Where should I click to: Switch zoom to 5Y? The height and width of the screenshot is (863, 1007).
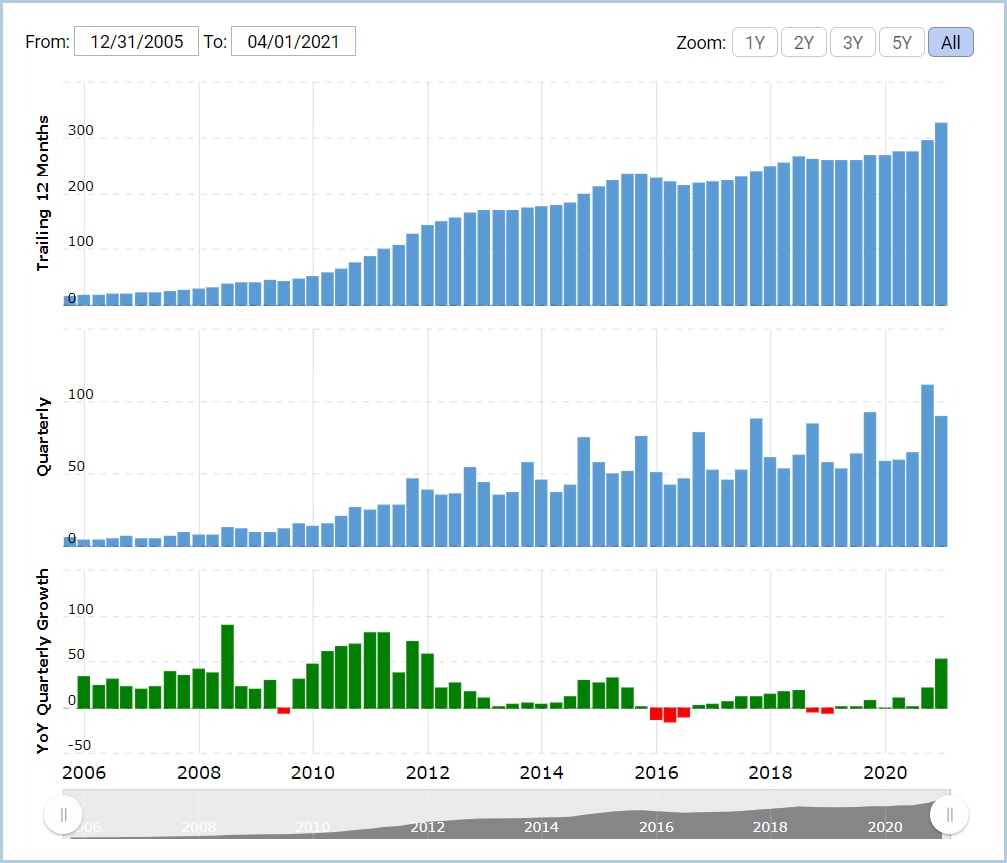901,43
